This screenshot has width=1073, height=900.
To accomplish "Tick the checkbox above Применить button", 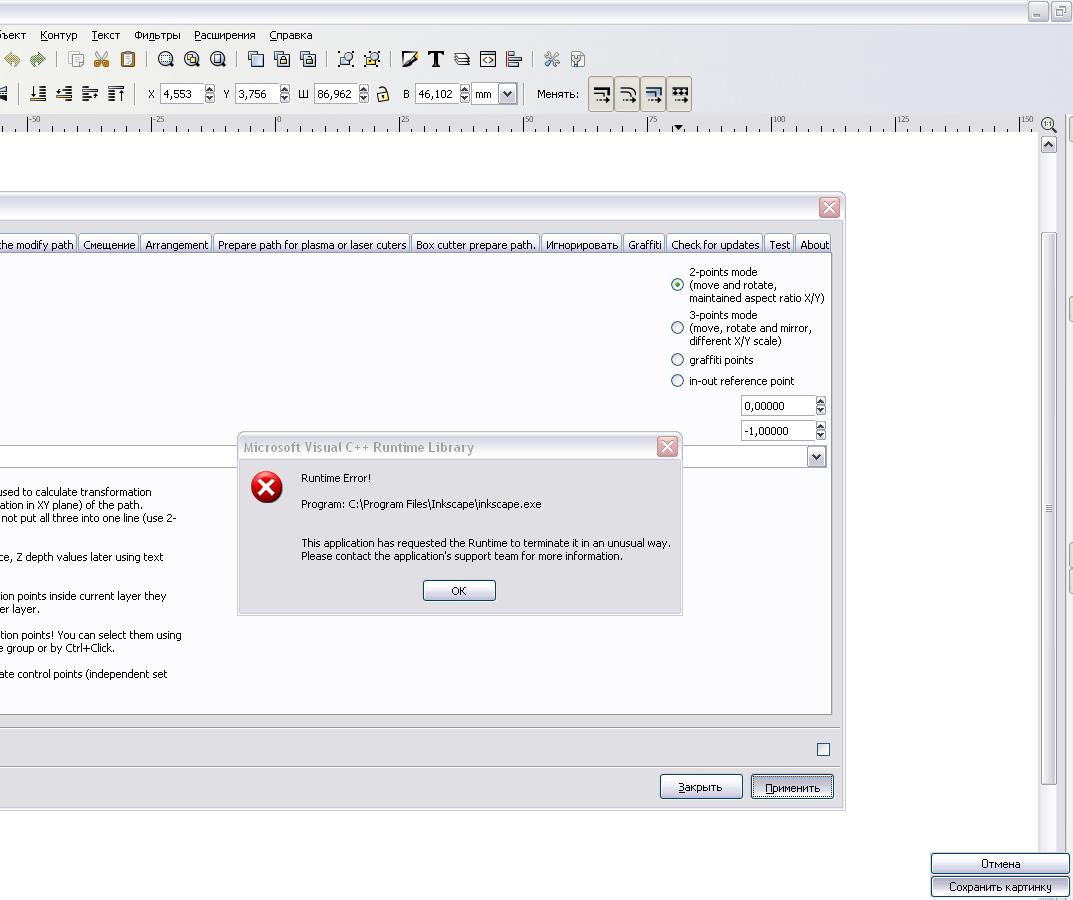I will [x=823, y=750].
